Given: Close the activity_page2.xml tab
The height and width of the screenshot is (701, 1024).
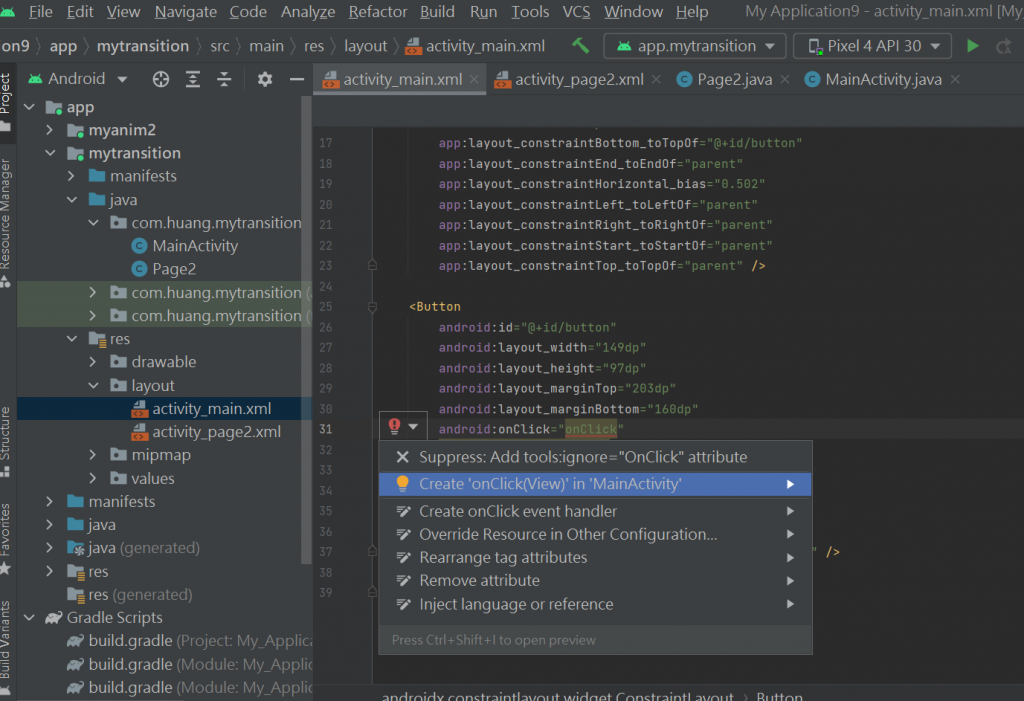Looking at the screenshot, I should (x=656, y=79).
